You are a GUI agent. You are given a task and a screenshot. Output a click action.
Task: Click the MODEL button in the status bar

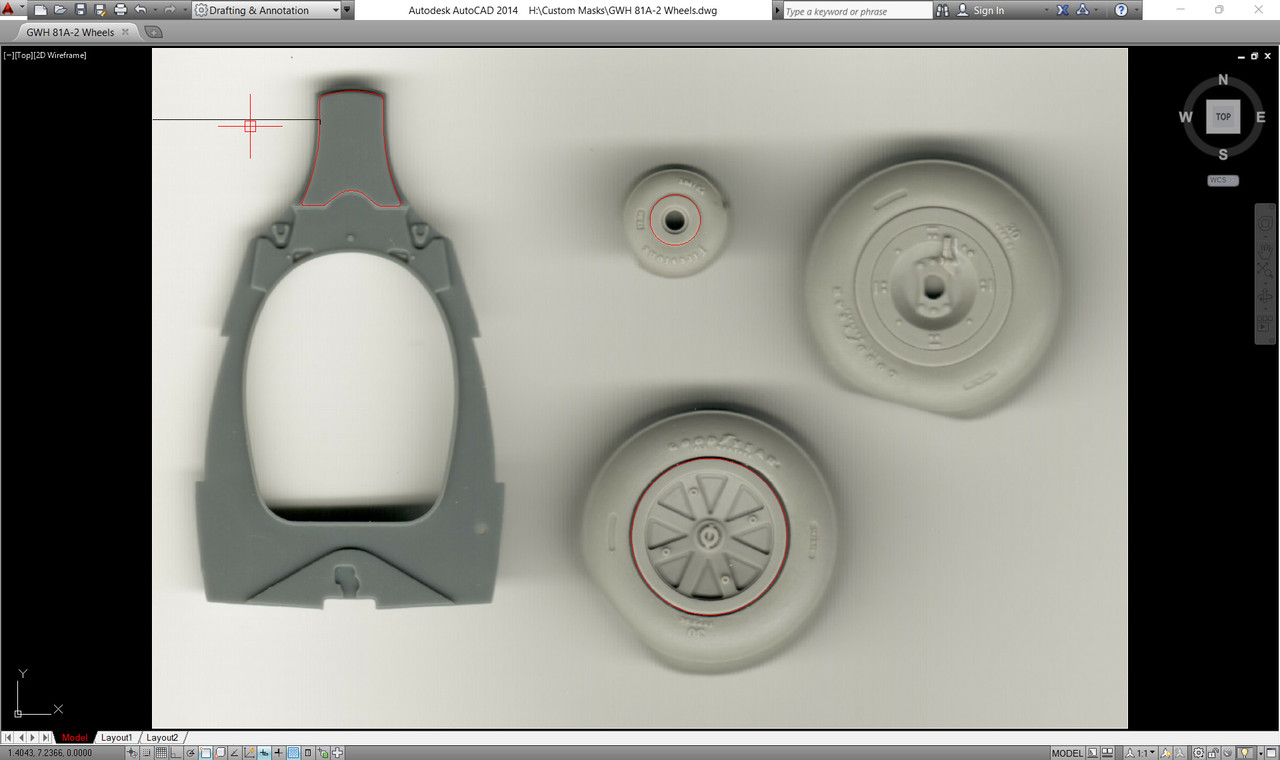(1066, 752)
